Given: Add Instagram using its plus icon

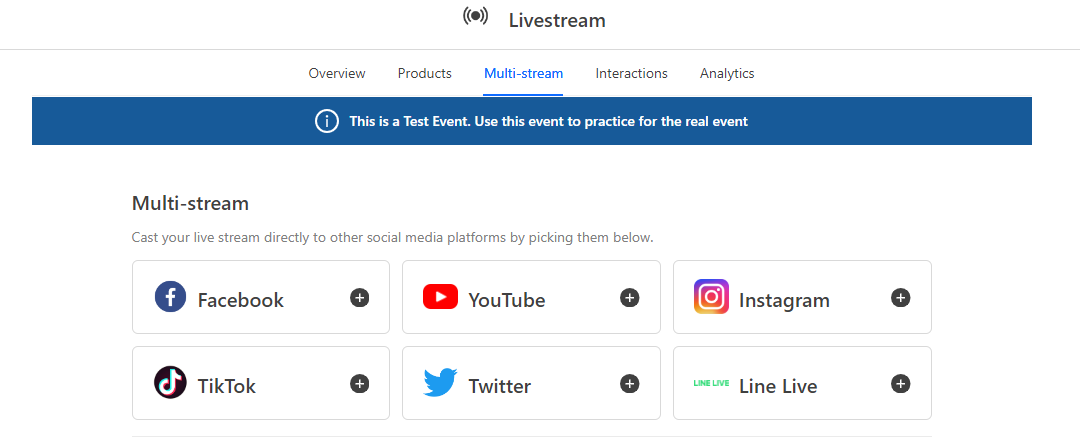Looking at the screenshot, I should (x=900, y=298).
